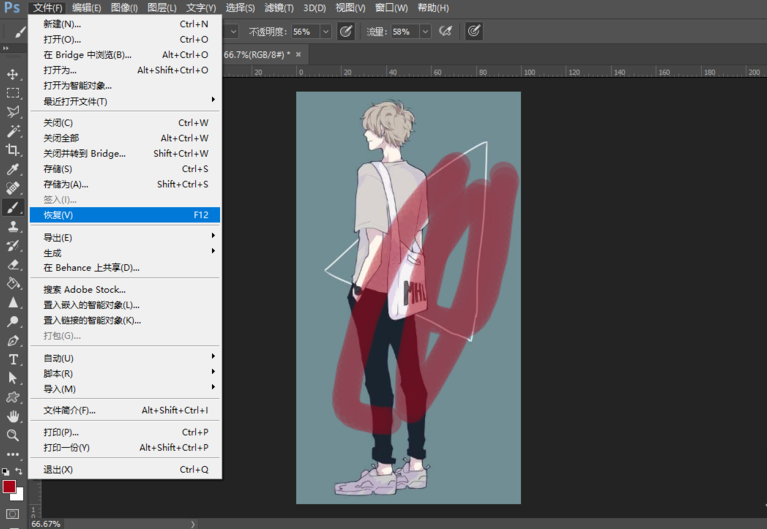Select the Horizontal Type tool

click(13, 359)
